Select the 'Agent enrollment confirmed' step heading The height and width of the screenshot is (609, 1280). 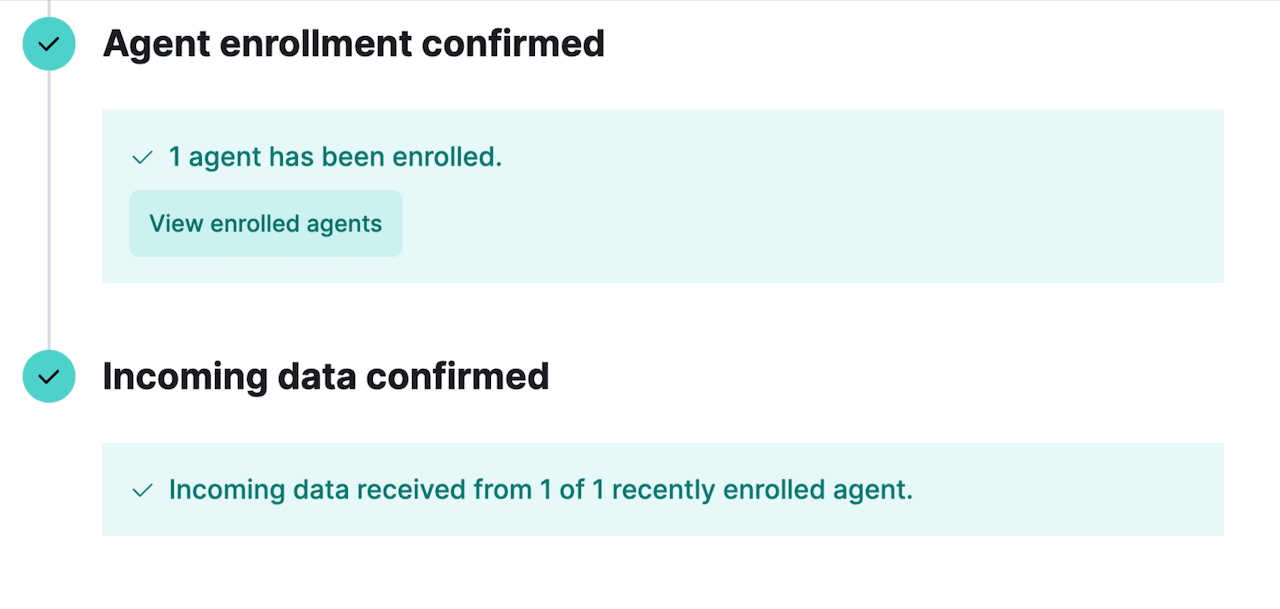click(x=355, y=44)
